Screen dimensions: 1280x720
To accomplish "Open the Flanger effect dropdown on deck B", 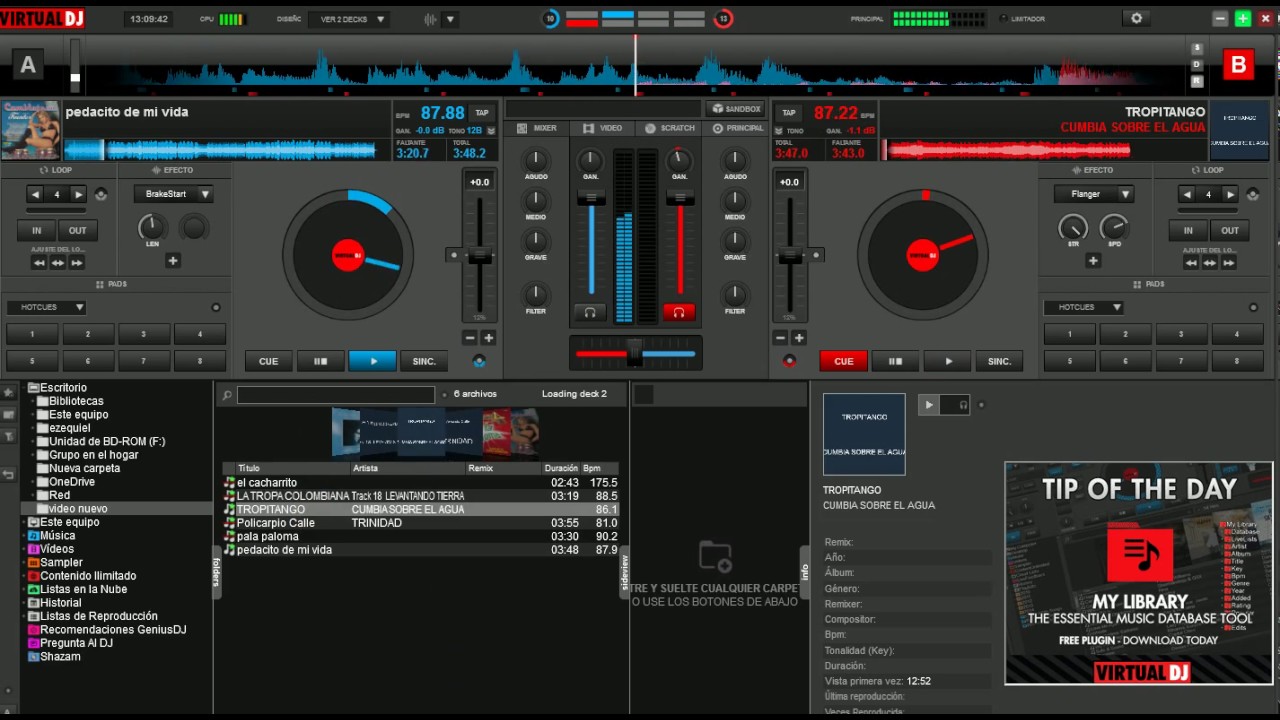I will point(1093,194).
